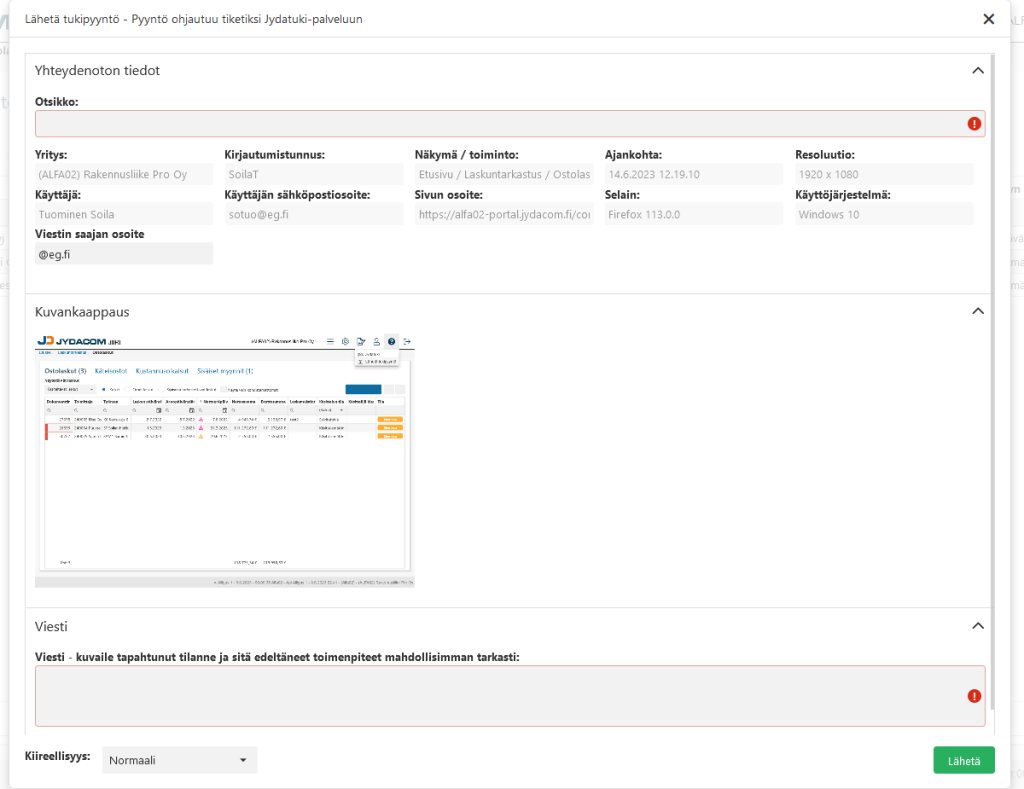The width and height of the screenshot is (1024, 789).
Task: Click the Selain field showing Firefox 113.0.0
Action: point(694,214)
